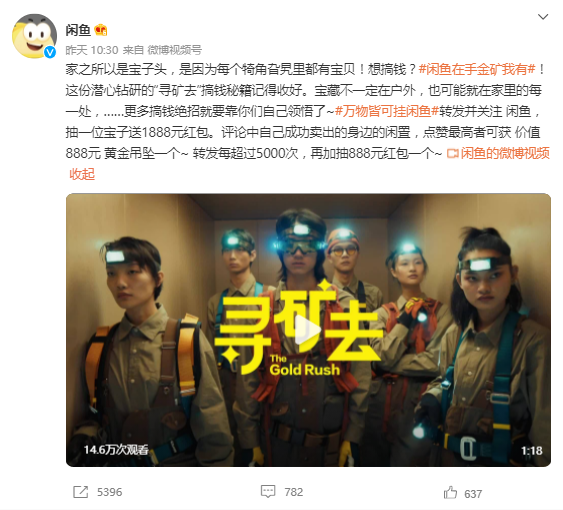Collapse post text with 收起
Screen dimensions: 563x510
click(82, 174)
